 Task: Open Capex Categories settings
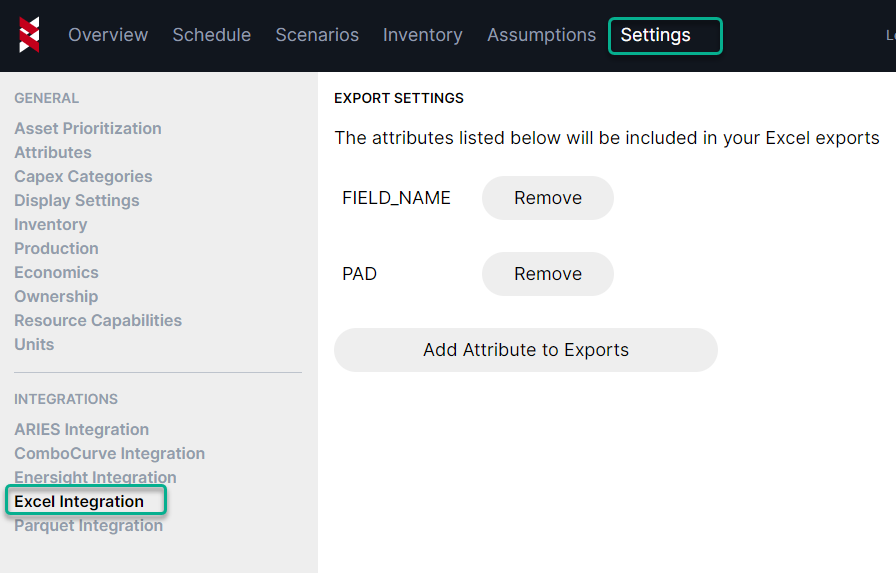(83, 176)
